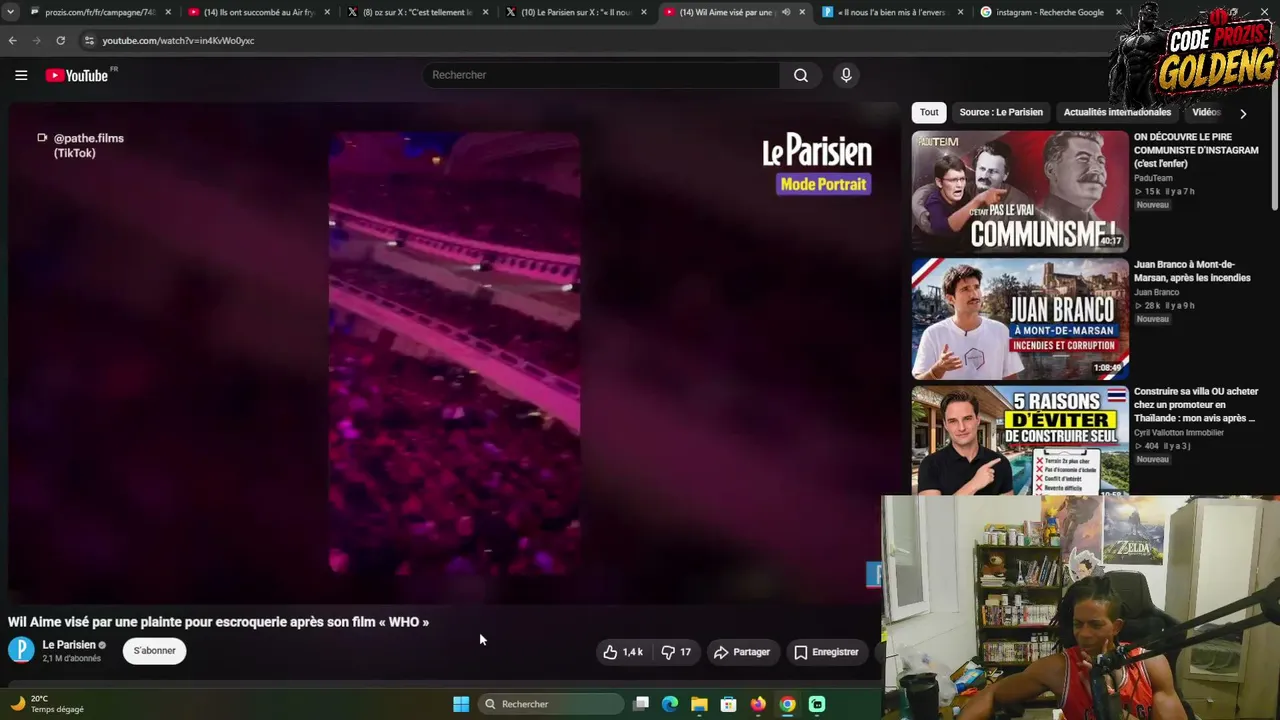
Task: Open the Le Parisien channel name link
Action: coord(69,645)
